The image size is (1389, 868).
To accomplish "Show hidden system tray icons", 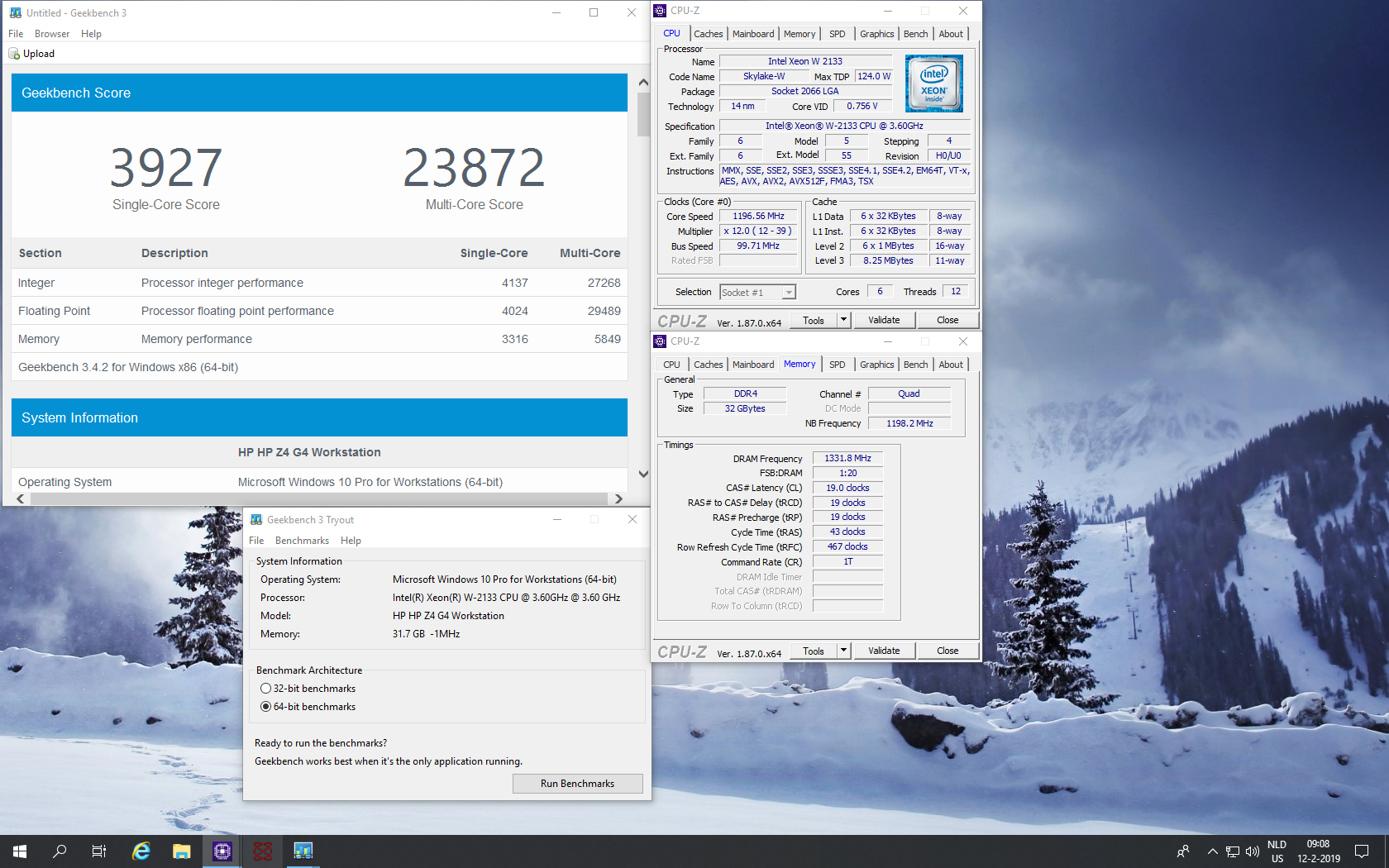I will 1212,851.
